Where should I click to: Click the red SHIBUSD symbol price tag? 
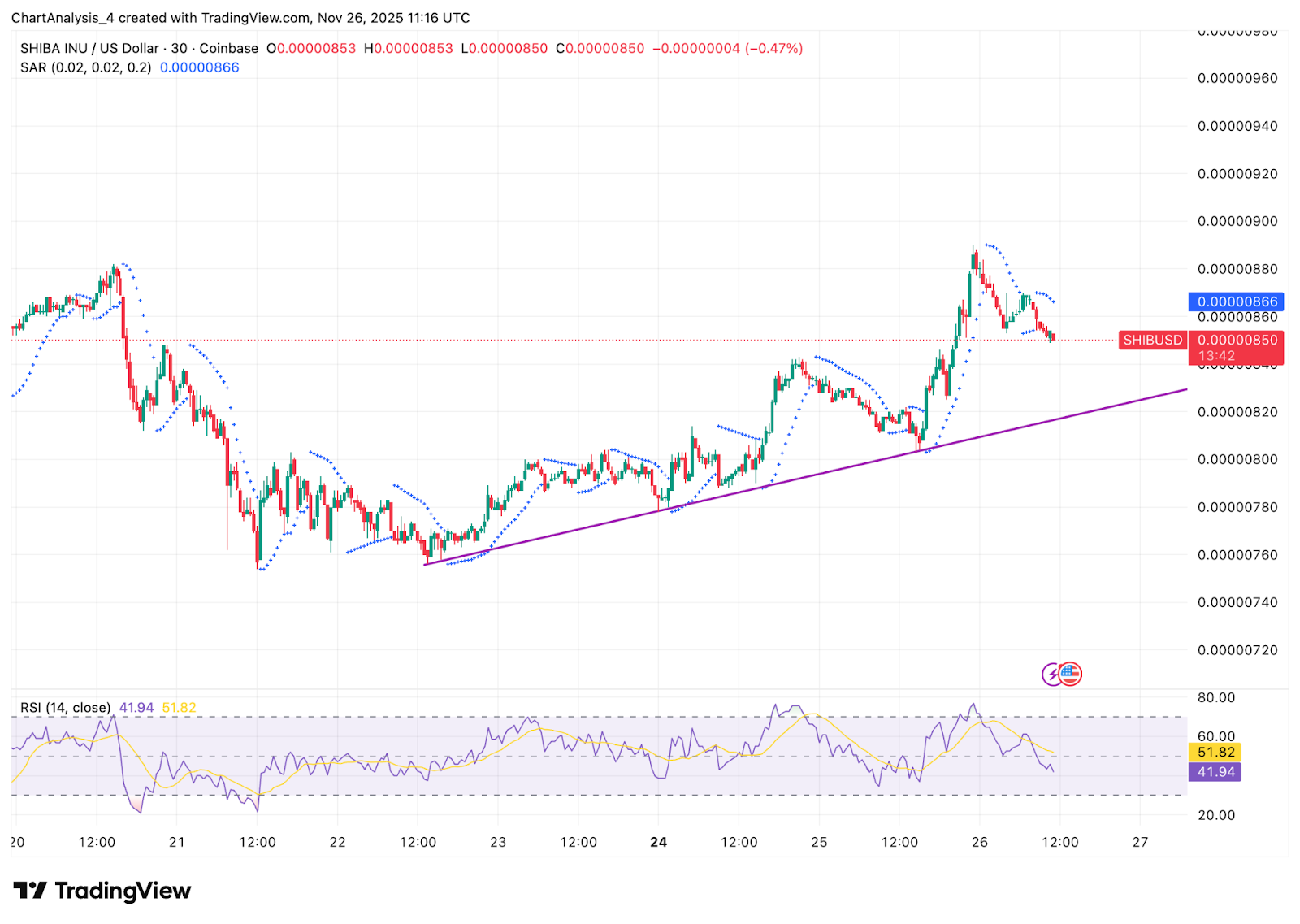1152,341
